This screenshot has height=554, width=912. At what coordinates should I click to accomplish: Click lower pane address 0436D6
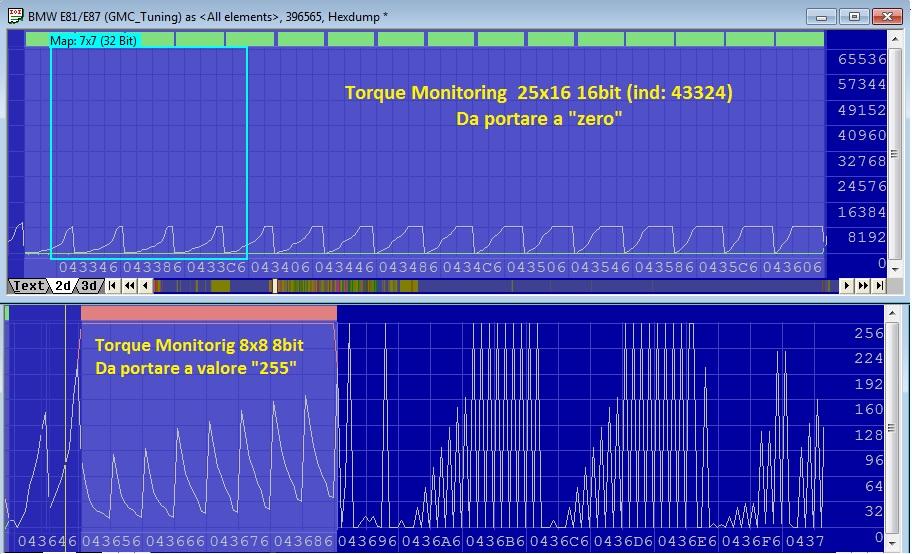click(624, 542)
